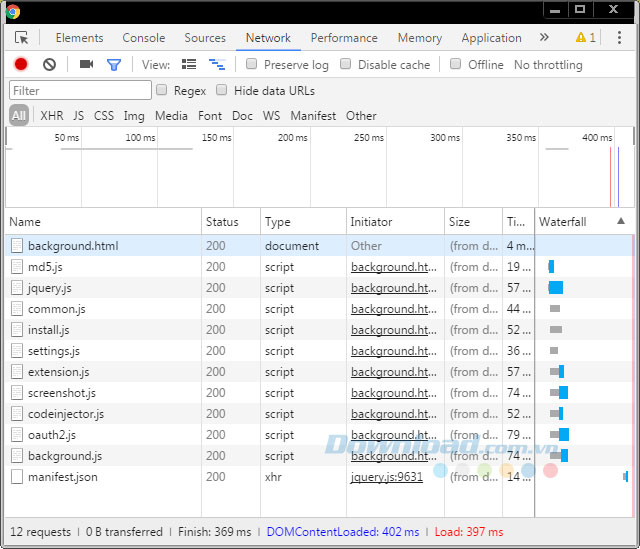Click the 200 ms mark on timeline overview

pyautogui.click(x=292, y=138)
